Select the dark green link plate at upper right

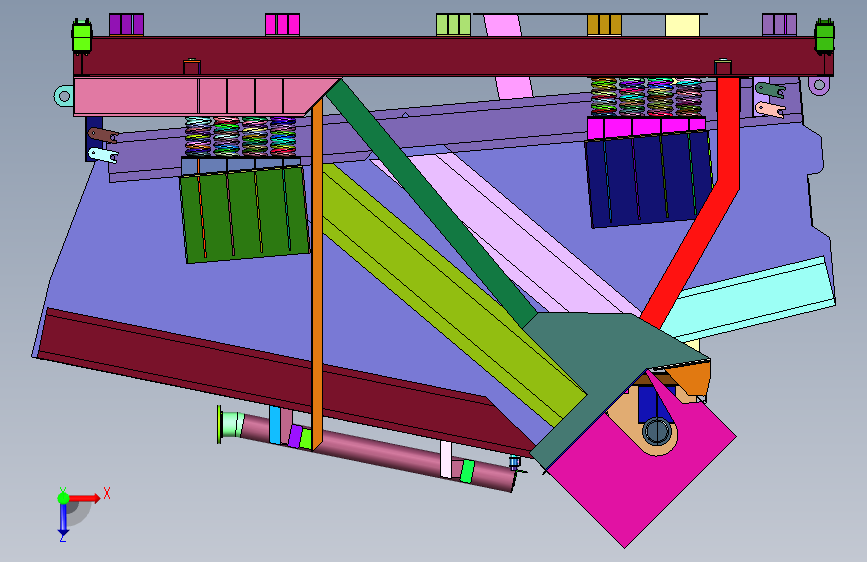click(770, 90)
